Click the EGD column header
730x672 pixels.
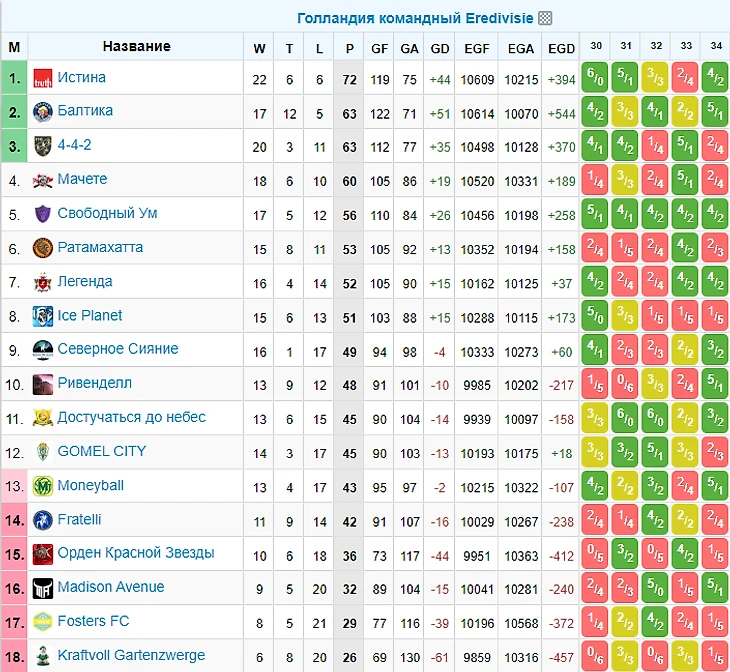click(561, 48)
